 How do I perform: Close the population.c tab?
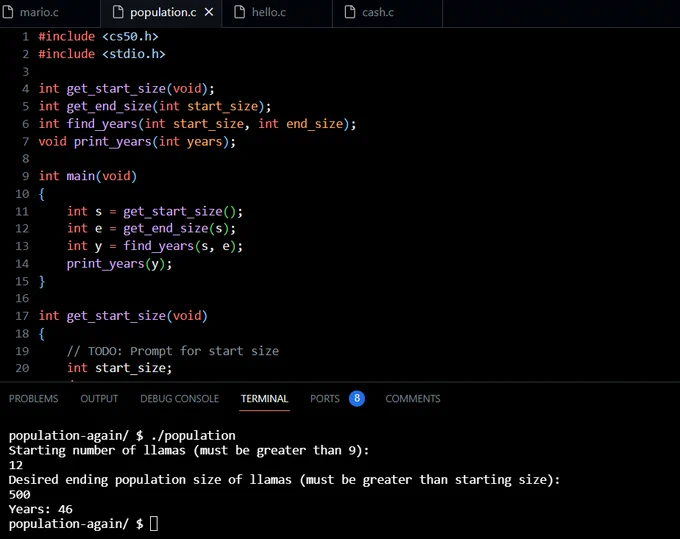point(209,12)
